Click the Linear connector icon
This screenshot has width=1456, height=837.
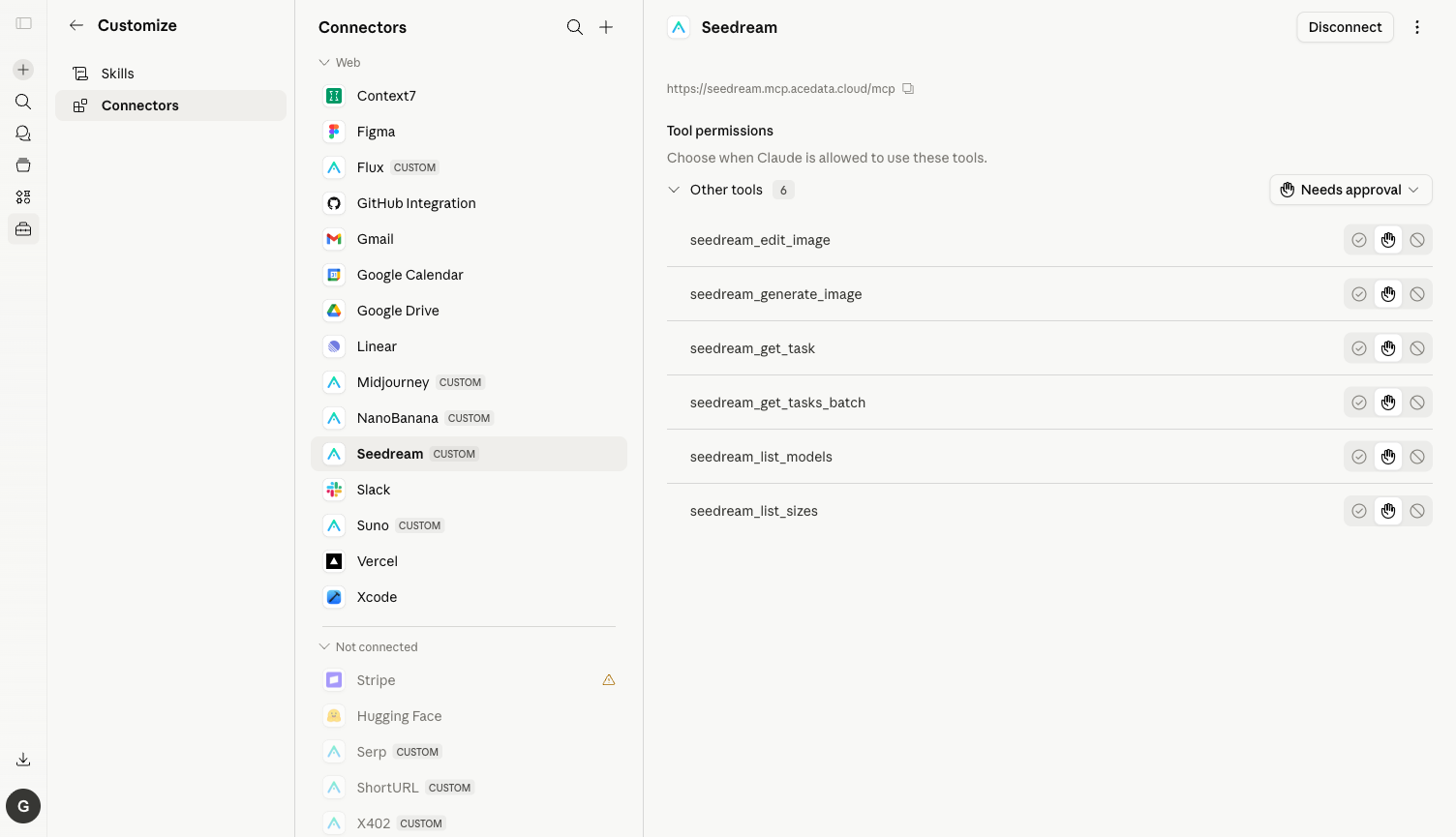[x=334, y=346]
